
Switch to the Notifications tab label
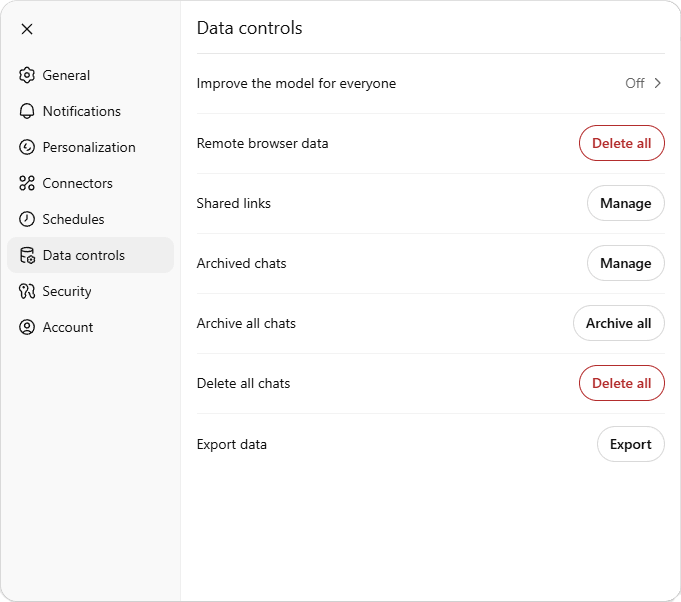pos(82,111)
